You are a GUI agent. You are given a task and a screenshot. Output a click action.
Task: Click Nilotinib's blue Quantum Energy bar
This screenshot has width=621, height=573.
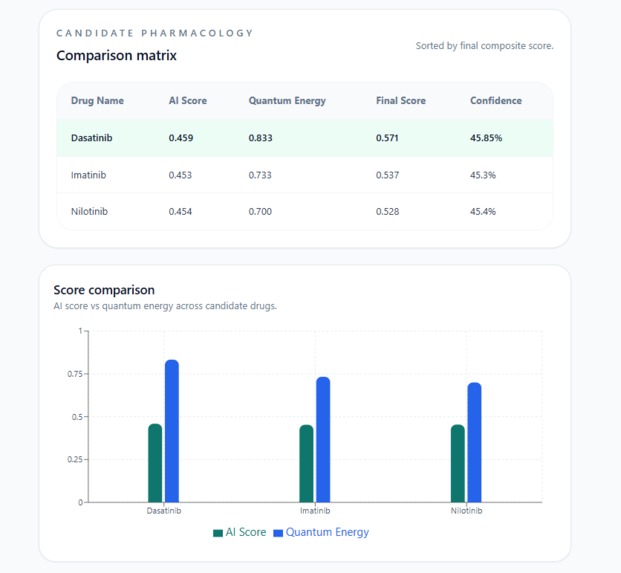[x=474, y=442]
